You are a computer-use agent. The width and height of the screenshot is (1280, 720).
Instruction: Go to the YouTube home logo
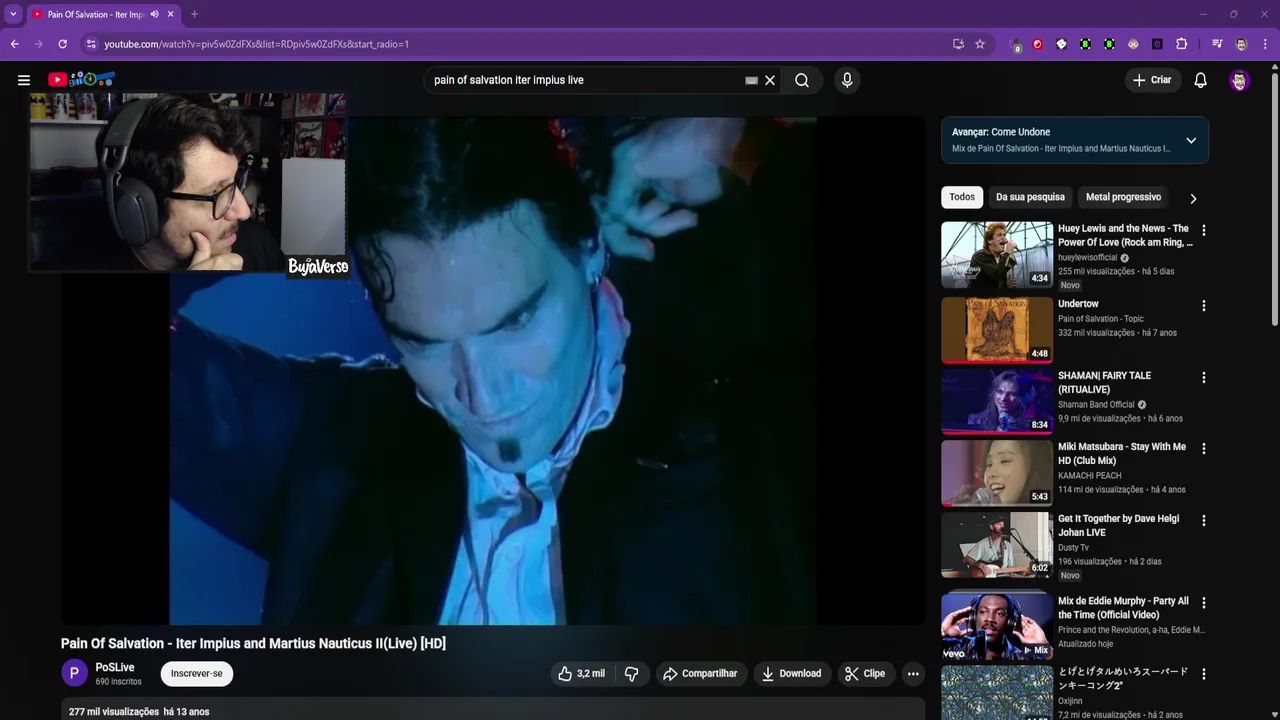[x=81, y=80]
